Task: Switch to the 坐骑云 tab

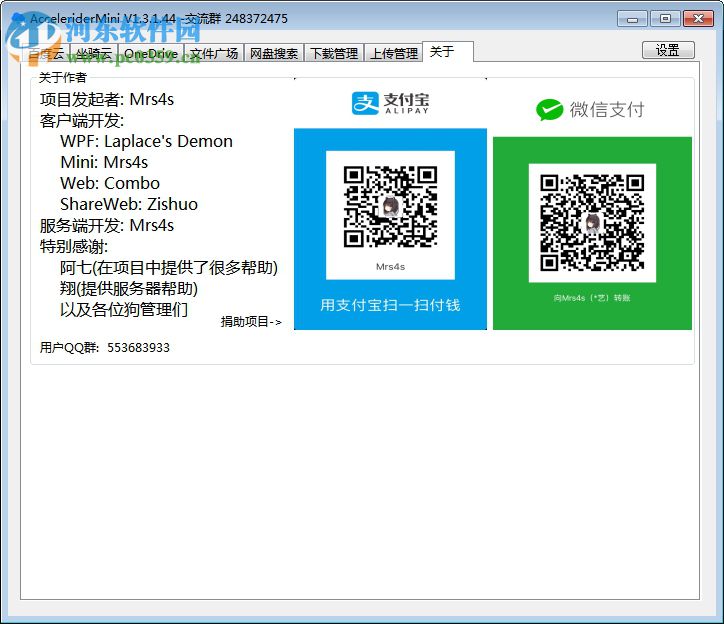Action: pyautogui.click(x=94, y=53)
